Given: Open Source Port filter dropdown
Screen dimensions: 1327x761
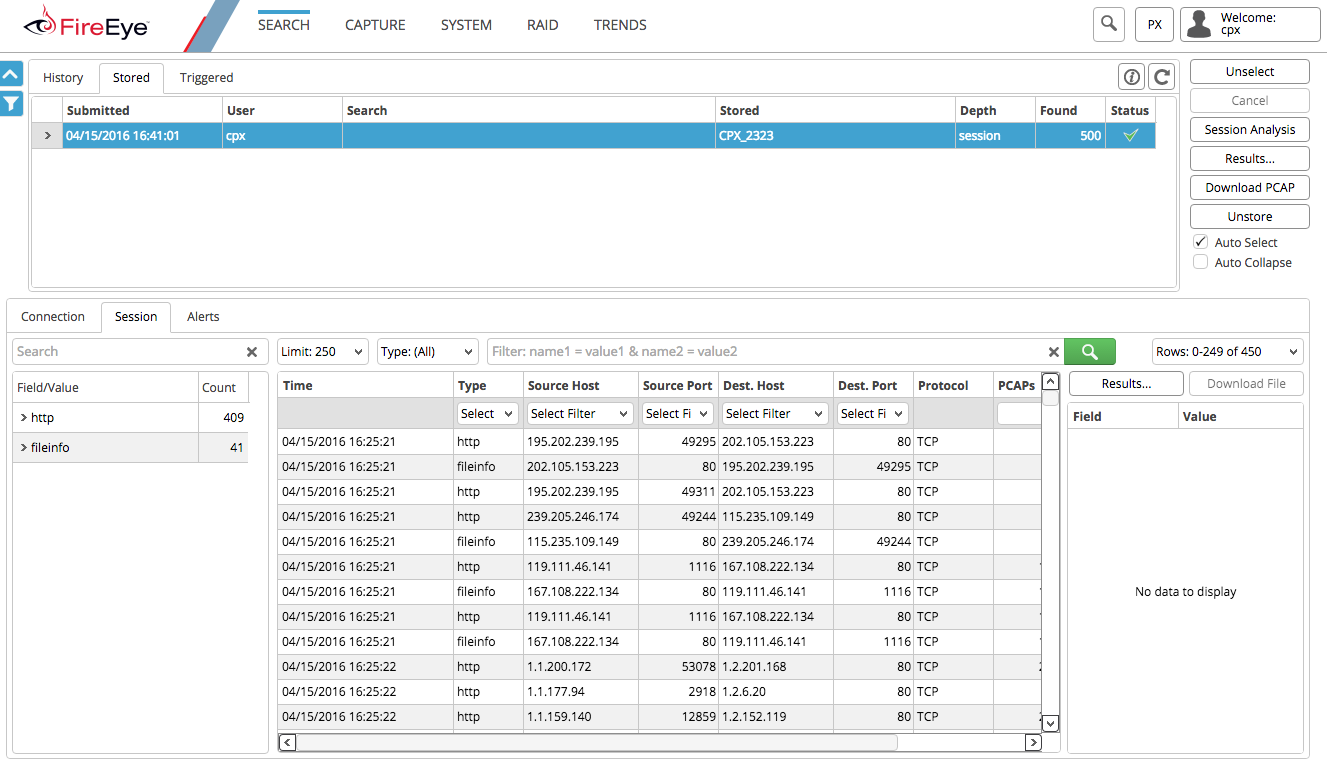Looking at the screenshot, I should coord(677,413).
